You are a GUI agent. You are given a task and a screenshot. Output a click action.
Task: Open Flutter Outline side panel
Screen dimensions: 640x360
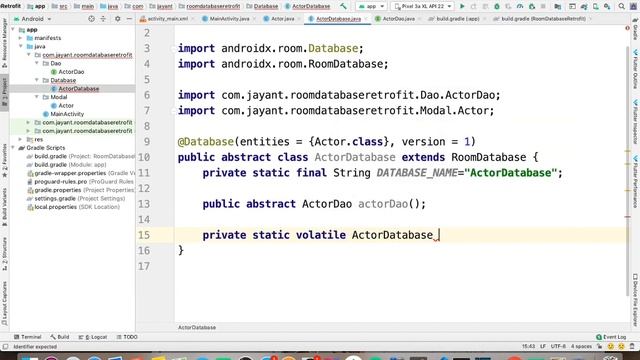point(635,69)
